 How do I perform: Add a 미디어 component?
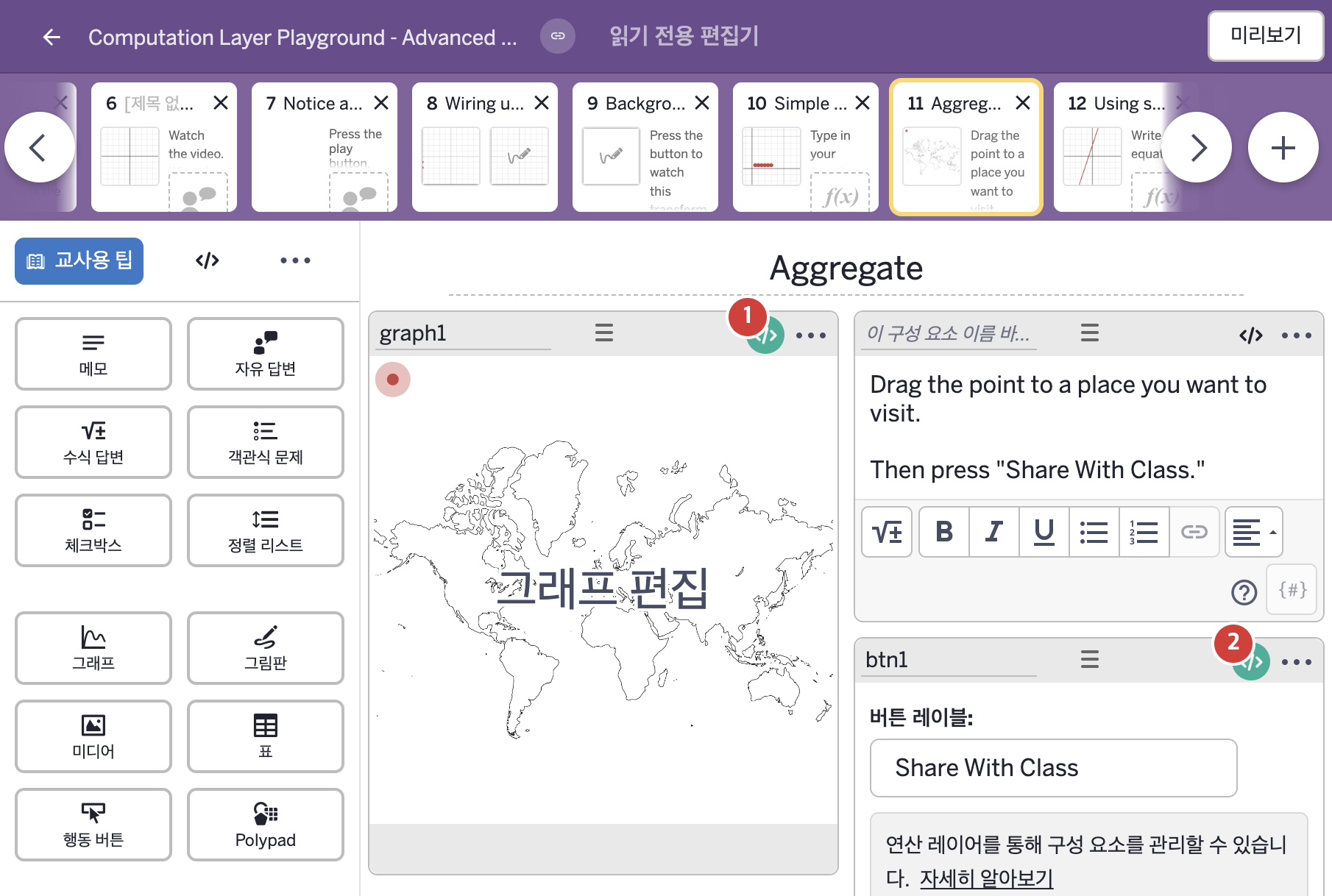coord(93,736)
